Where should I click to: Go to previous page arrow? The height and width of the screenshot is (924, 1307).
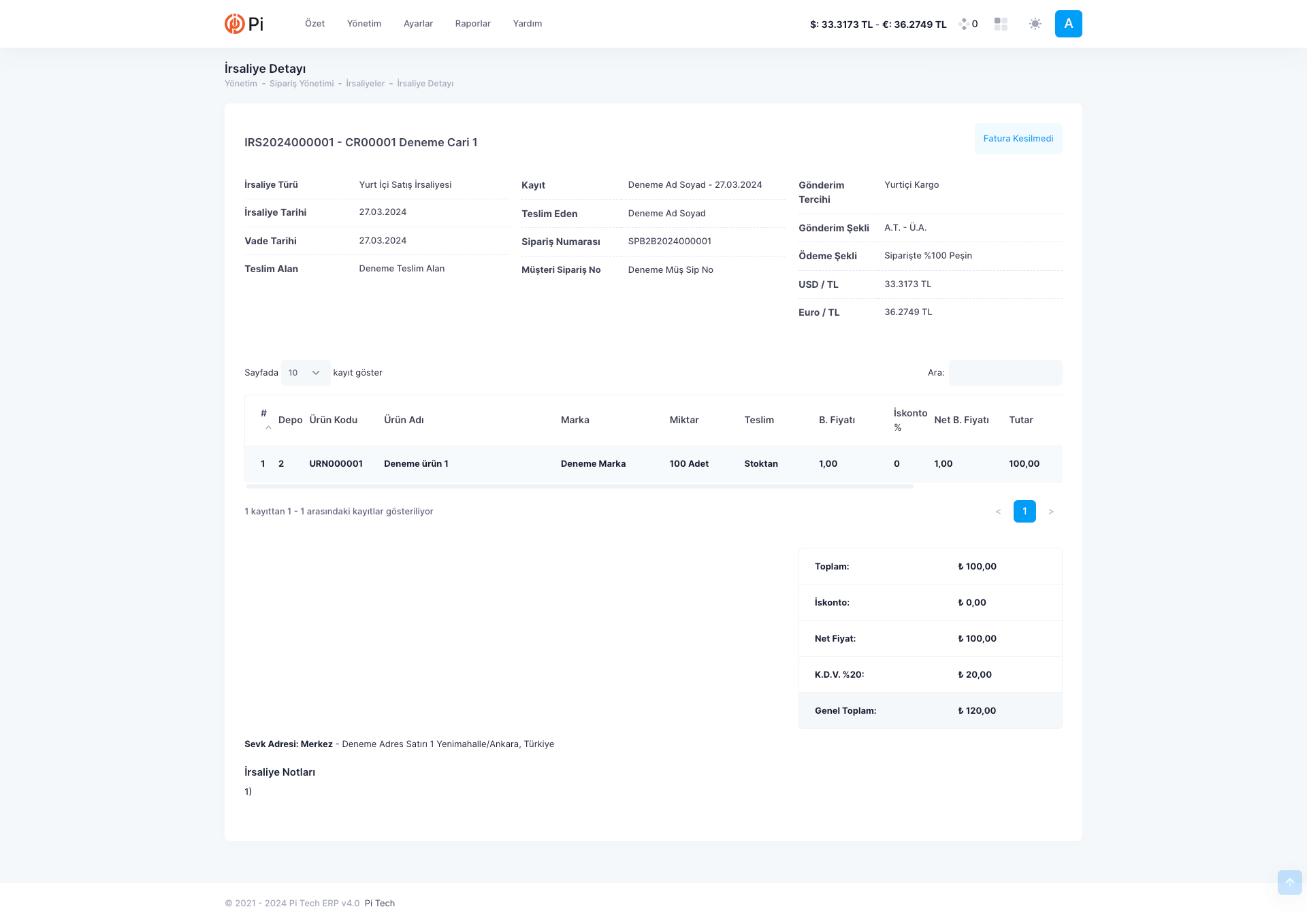(x=998, y=512)
